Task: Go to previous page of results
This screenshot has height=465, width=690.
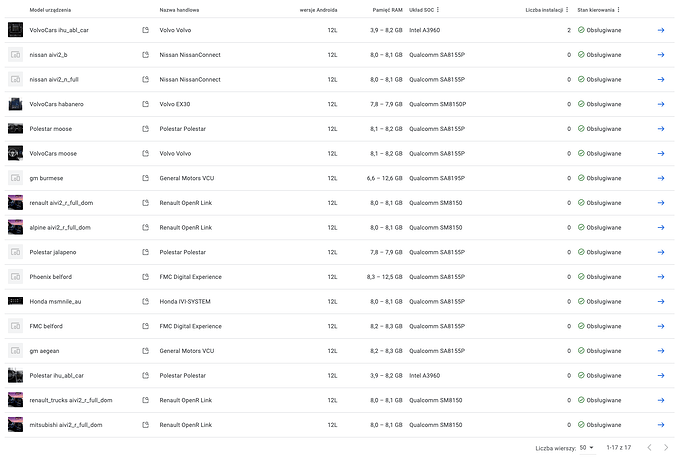Action: coord(650,448)
